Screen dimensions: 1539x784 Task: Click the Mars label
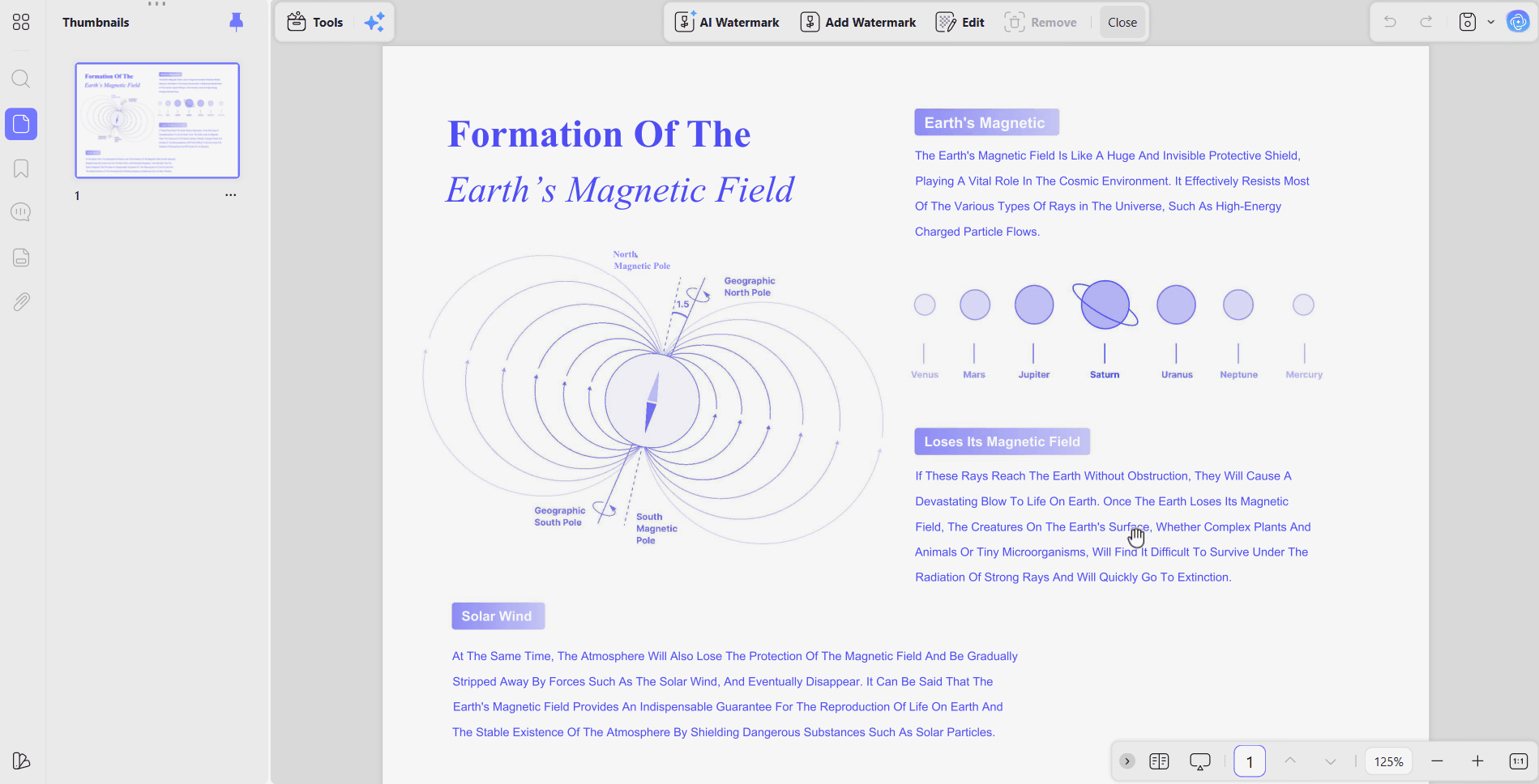click(974, 374)
